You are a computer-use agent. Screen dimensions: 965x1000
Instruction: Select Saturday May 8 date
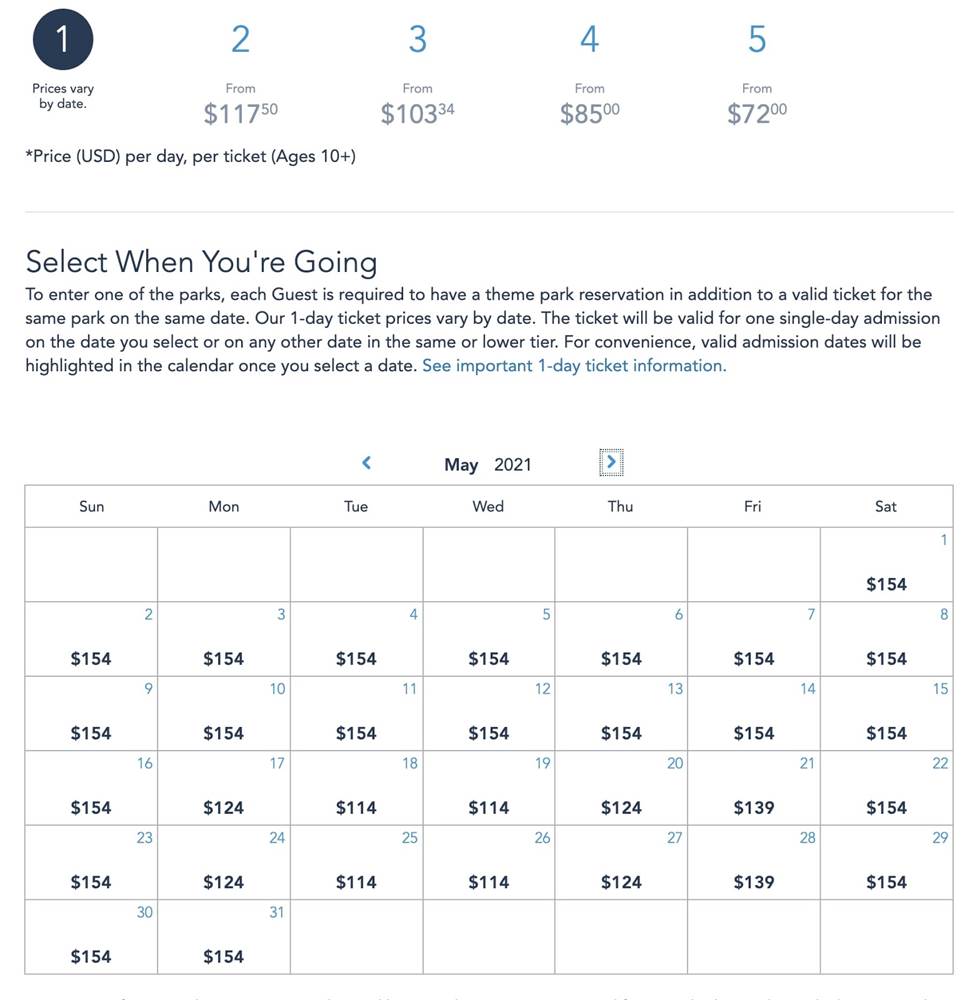[886, 639]
